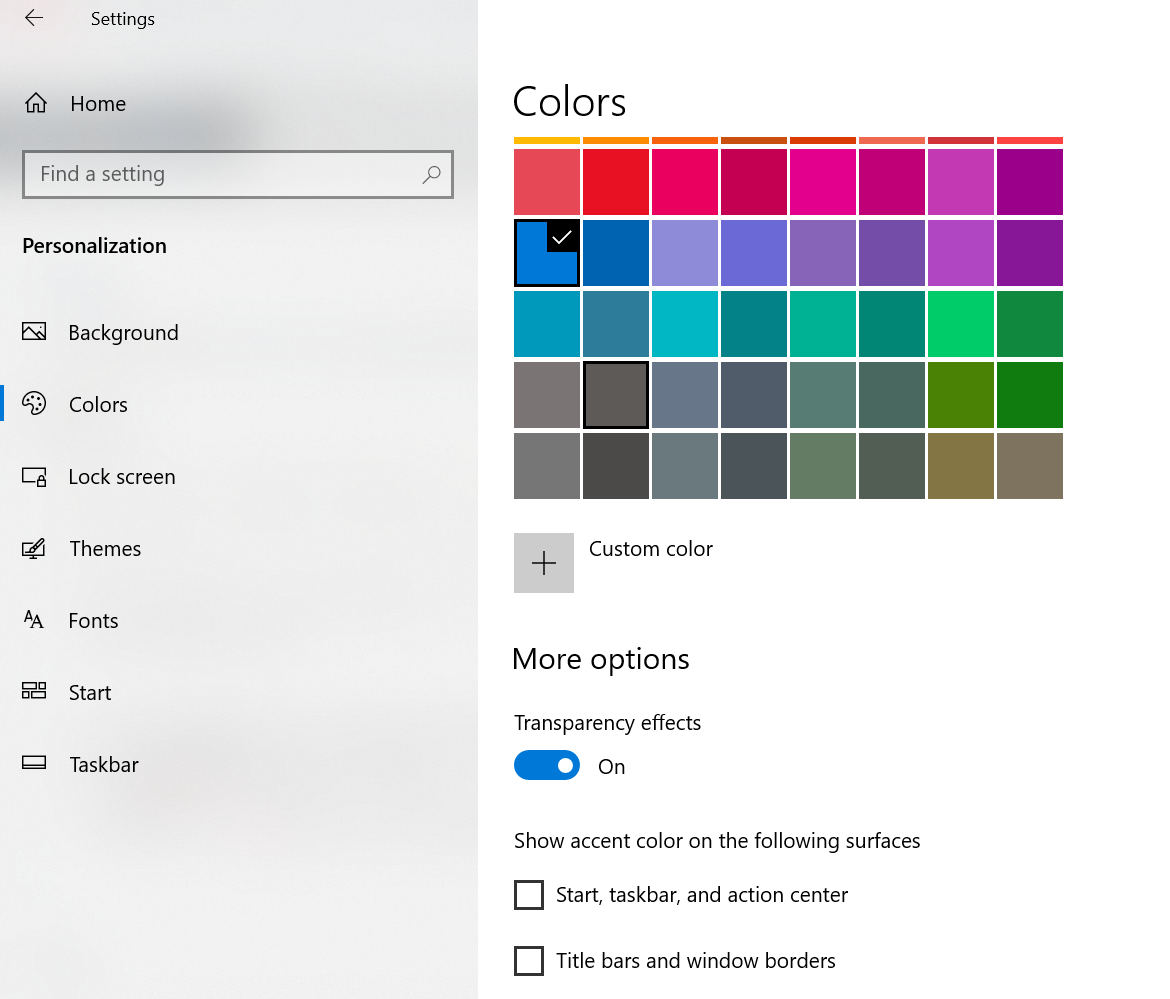Click the Custom color plus button

(x=544, y=563)
